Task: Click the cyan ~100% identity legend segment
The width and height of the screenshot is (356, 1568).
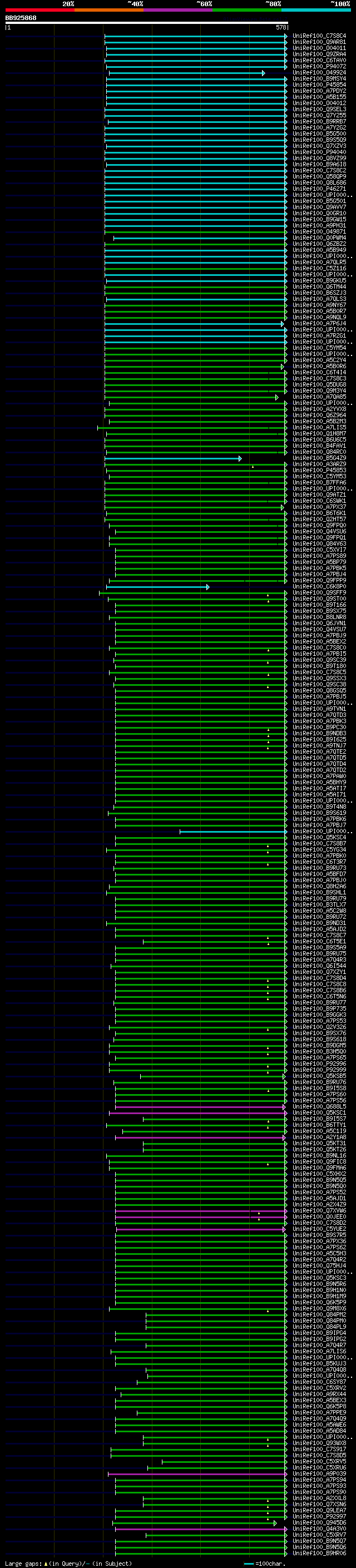Action: coord(316,10)
